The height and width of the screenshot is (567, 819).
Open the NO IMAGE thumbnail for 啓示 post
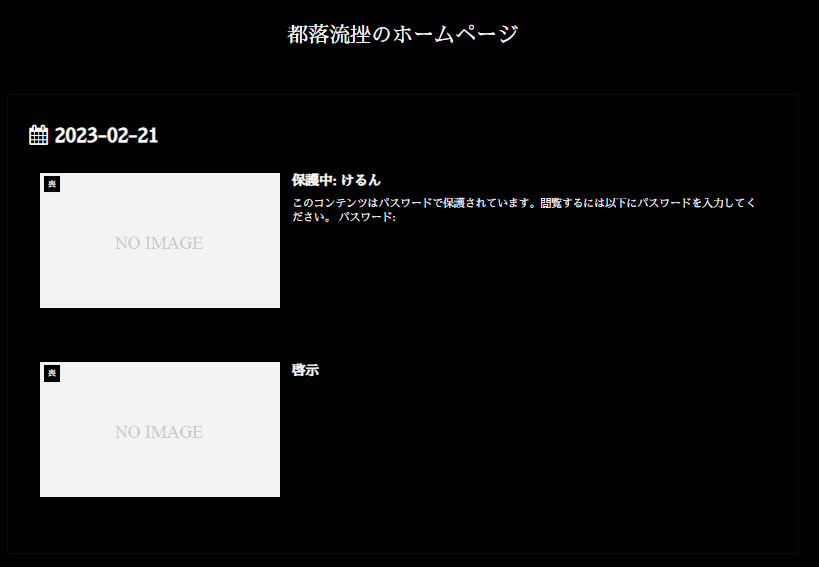click(x=160, y=430)
